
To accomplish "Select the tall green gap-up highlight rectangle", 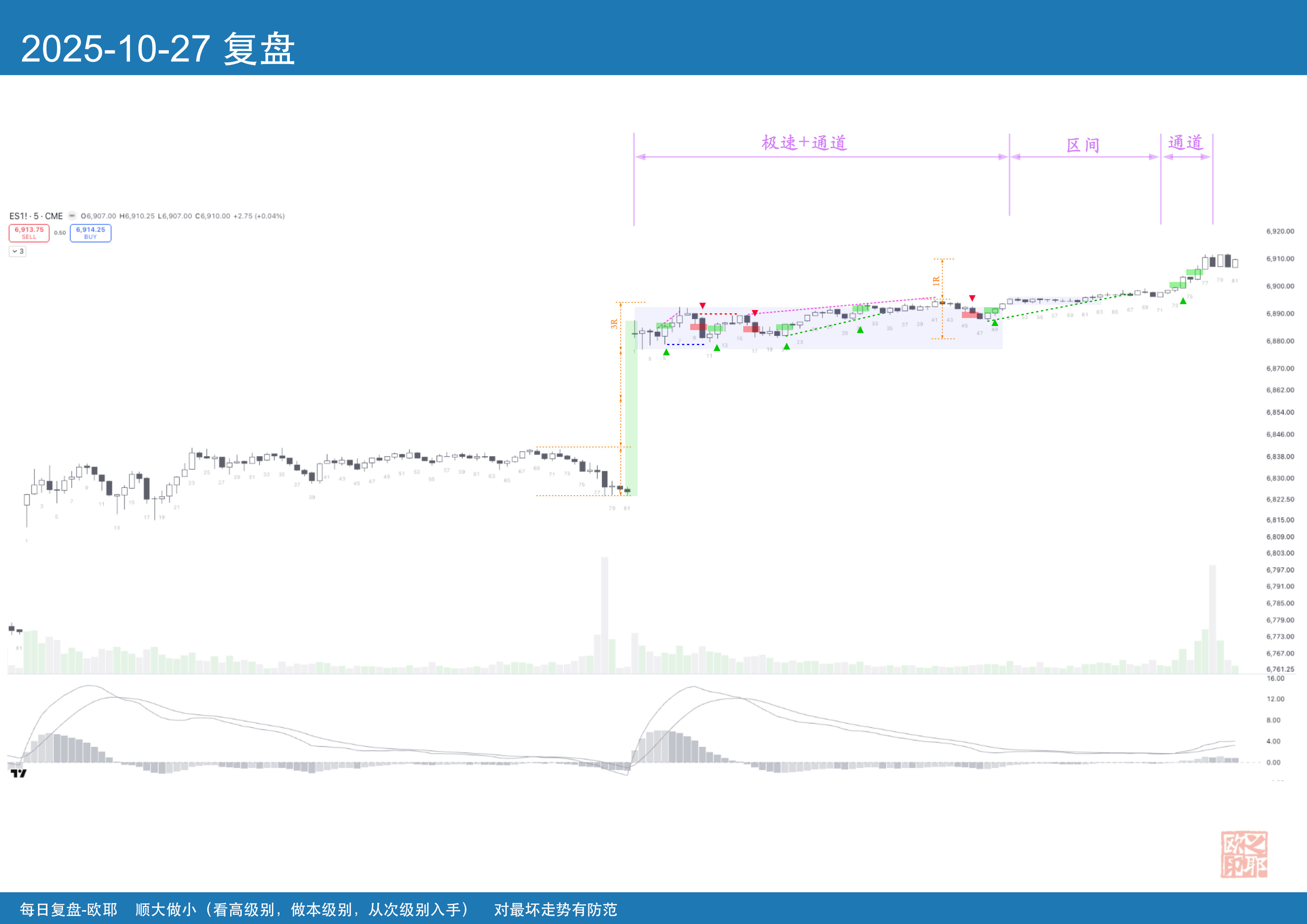I will pos(631,408).
